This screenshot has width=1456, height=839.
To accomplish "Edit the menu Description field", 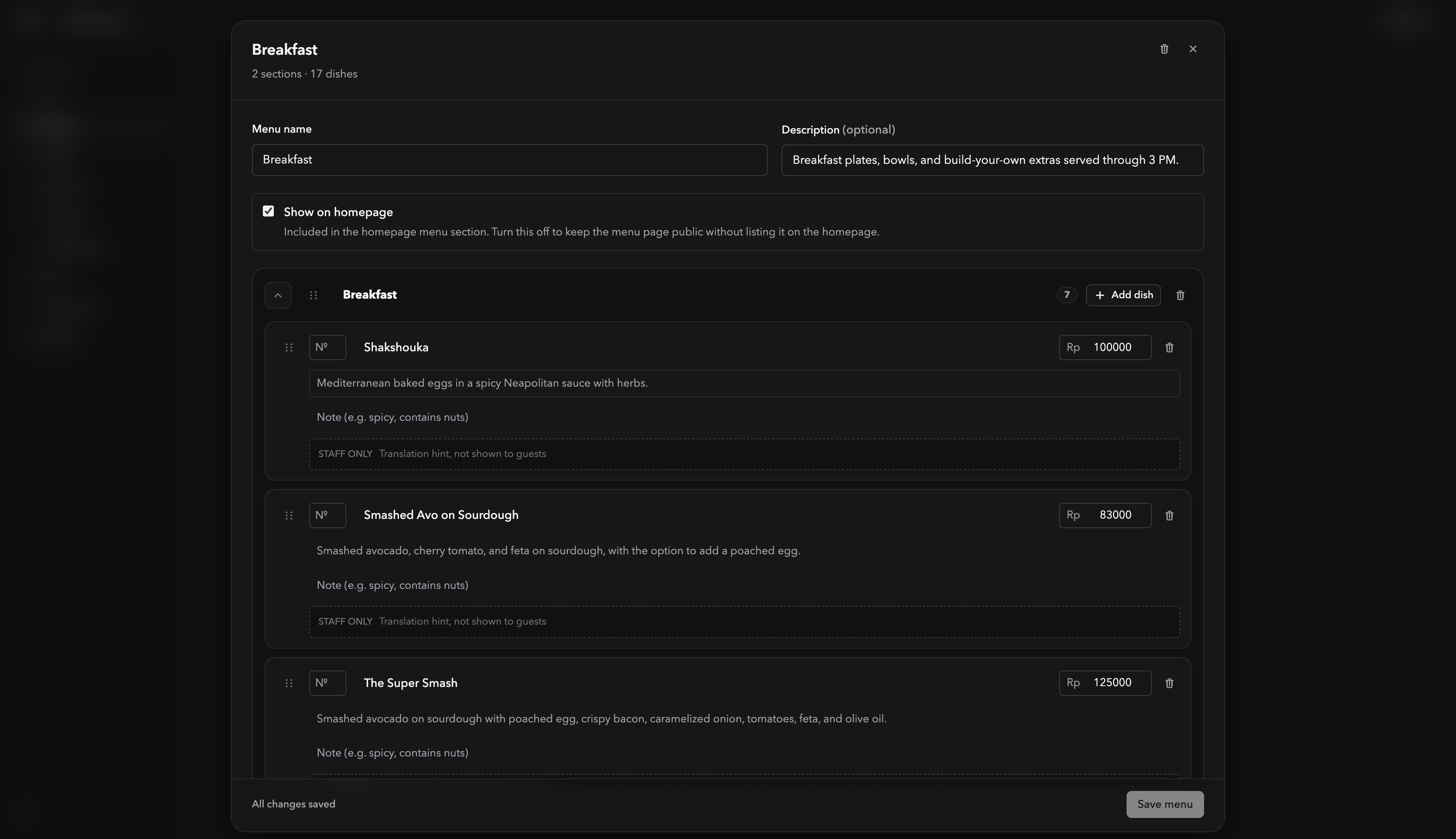I will coord(992,160).
